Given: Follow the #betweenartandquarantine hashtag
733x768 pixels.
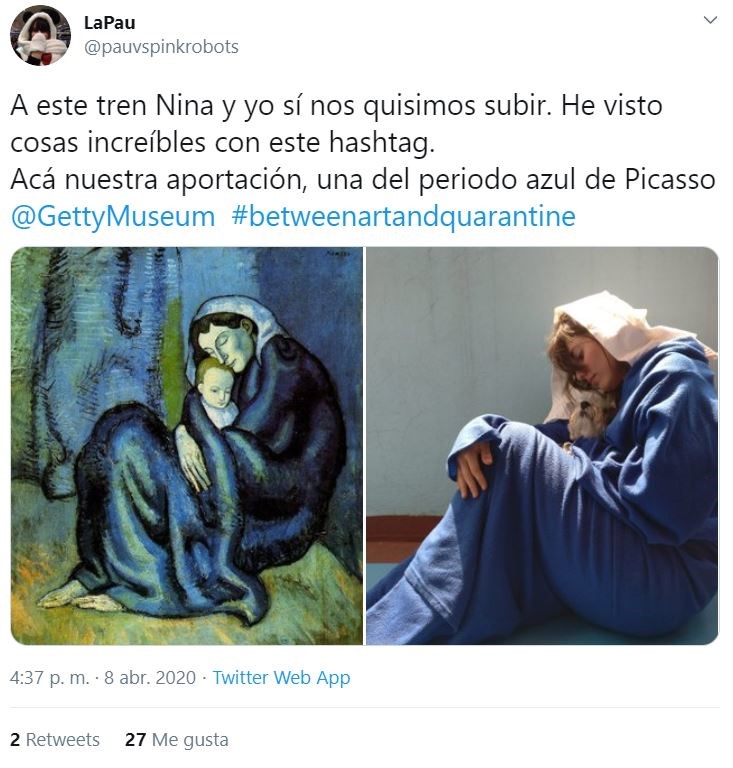Looking at the screenshot, I should [403, 216].
